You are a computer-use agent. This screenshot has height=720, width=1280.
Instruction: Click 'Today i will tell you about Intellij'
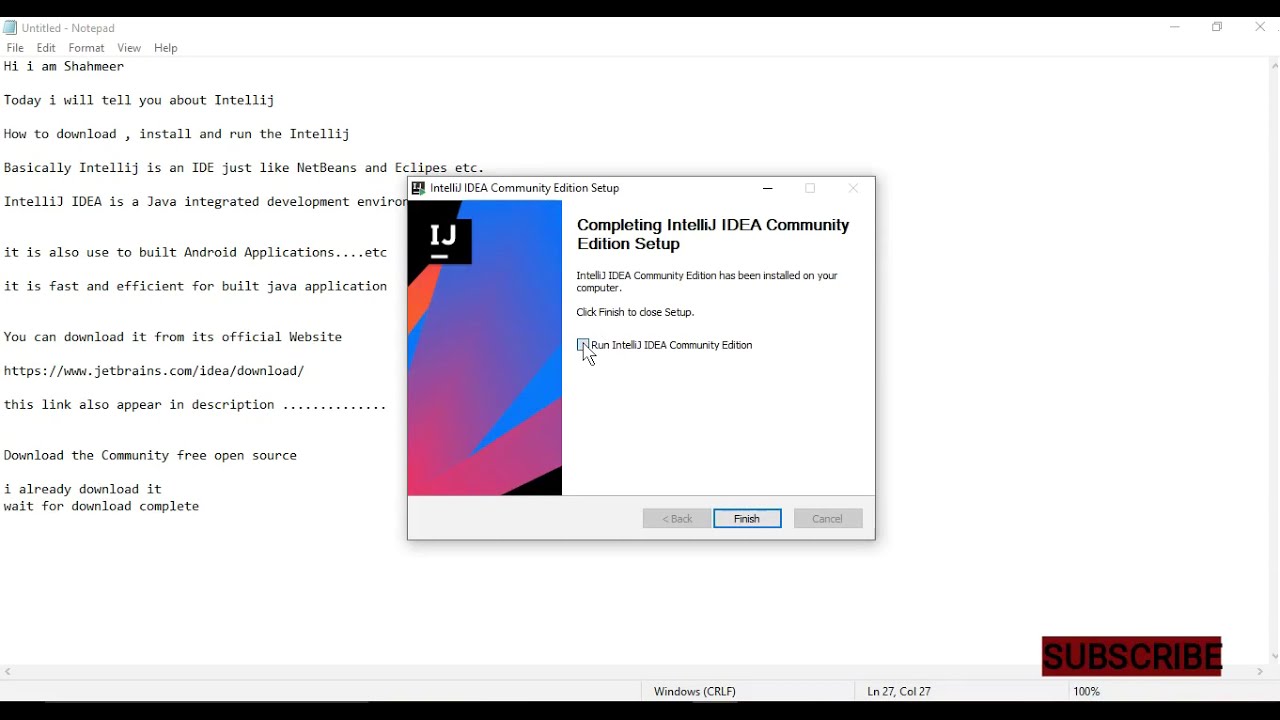pyautogui.click(x=139, y=101)
